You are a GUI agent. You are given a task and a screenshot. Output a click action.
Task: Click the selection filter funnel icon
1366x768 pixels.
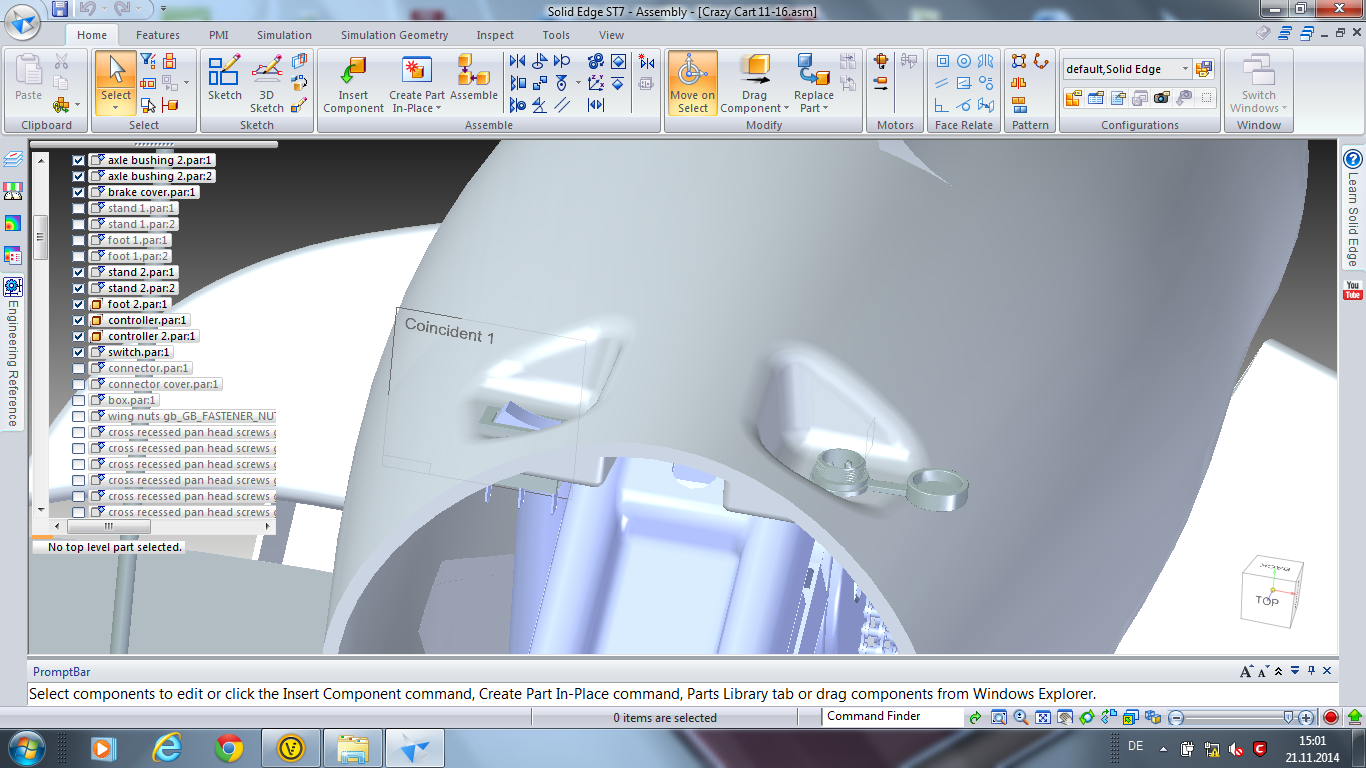[x=148, y=61]
